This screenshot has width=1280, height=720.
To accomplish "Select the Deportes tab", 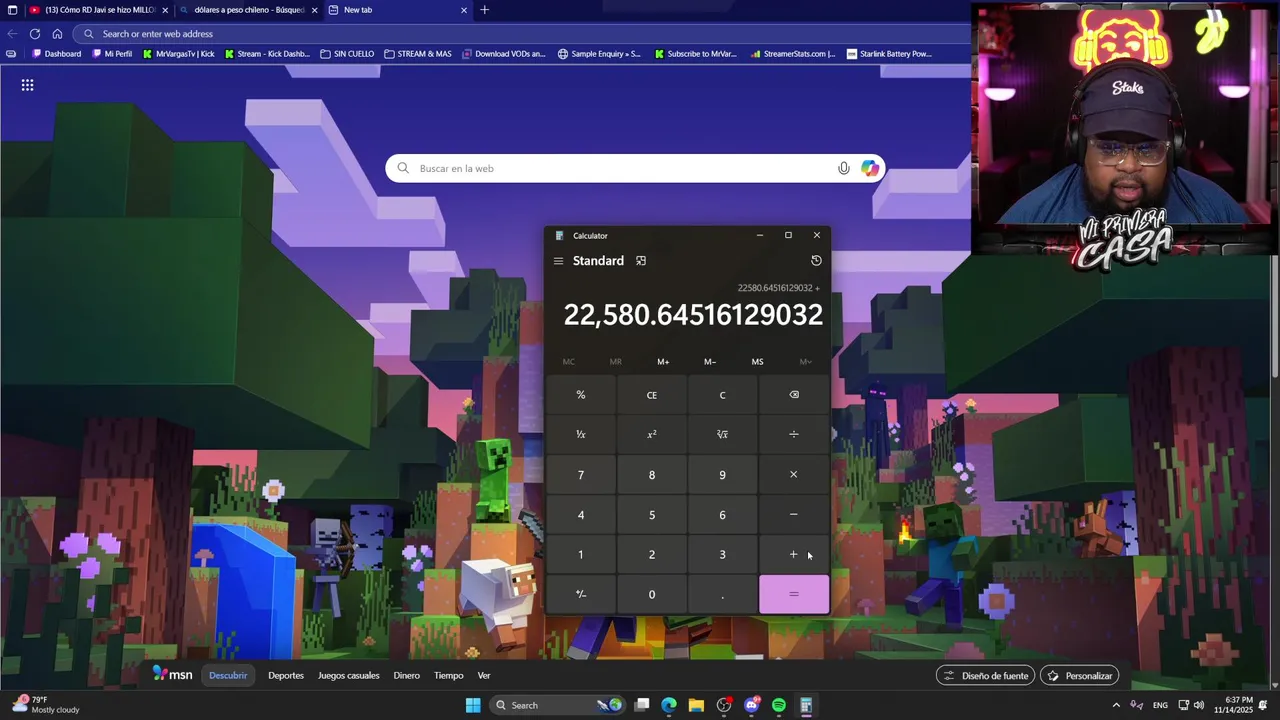I will pyautogui.click(x=286, y=676).
